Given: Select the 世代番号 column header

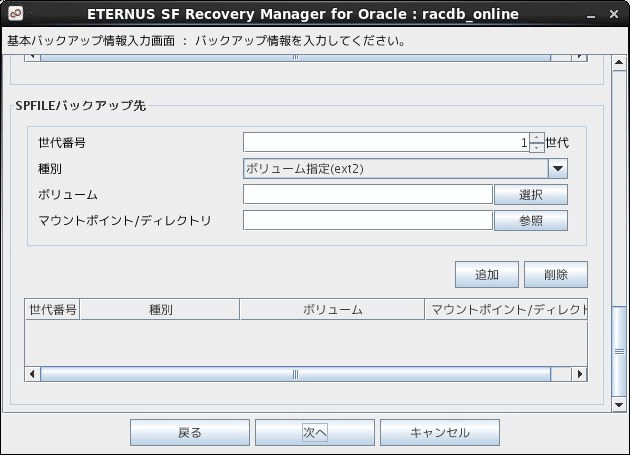Looking at the screenshot, I should (53, 309).
